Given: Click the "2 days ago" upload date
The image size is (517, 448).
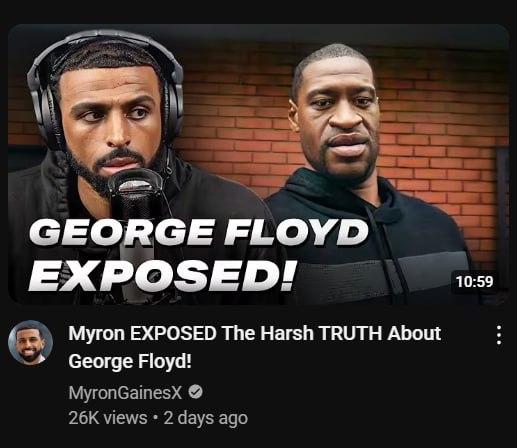Looking at the screenshot, I should point(206,418).
